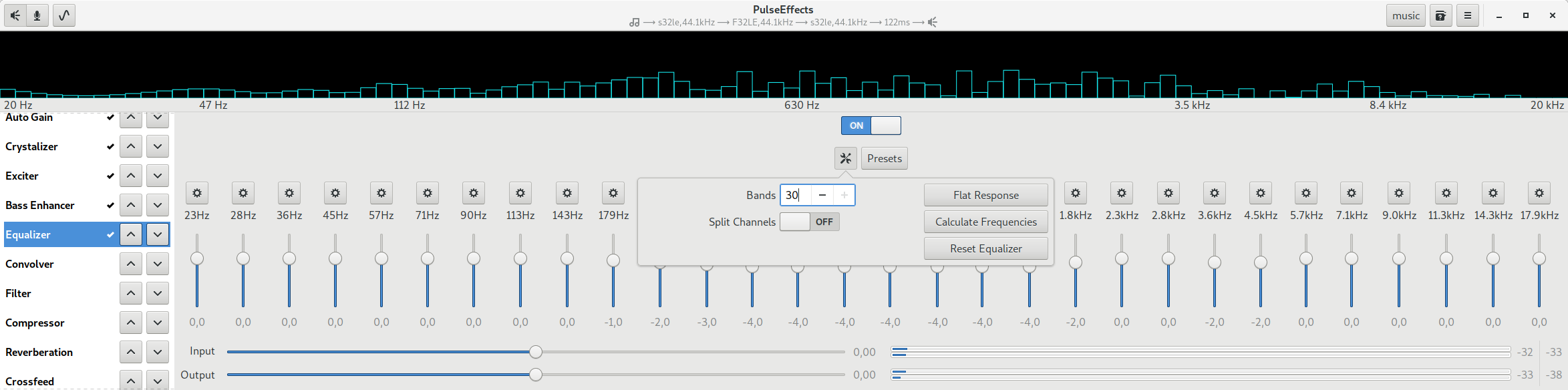The image size is (1568, 390).
Task: Move Filter down in the list
Action: 158,293
